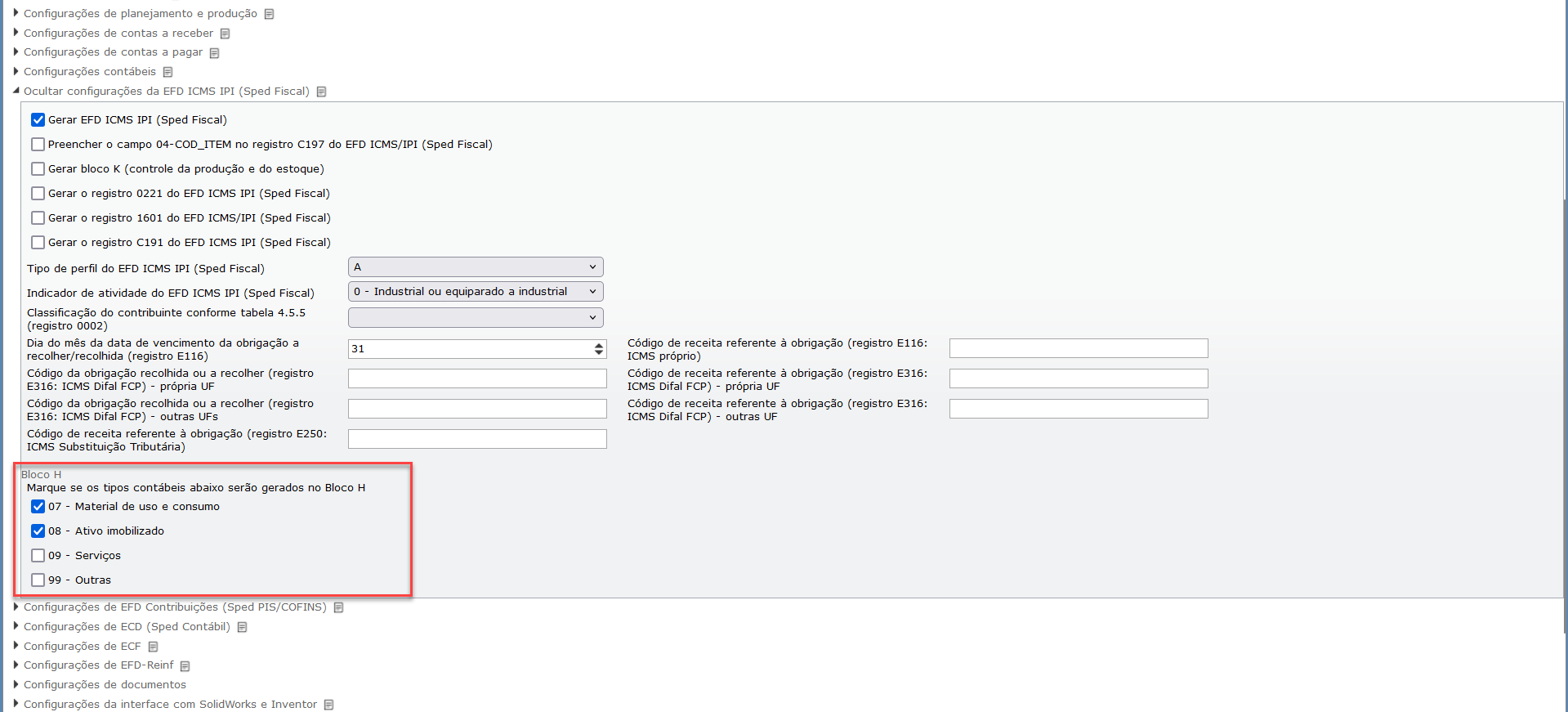Click note icon beside Configurações de EFD-Reinf

185,666
